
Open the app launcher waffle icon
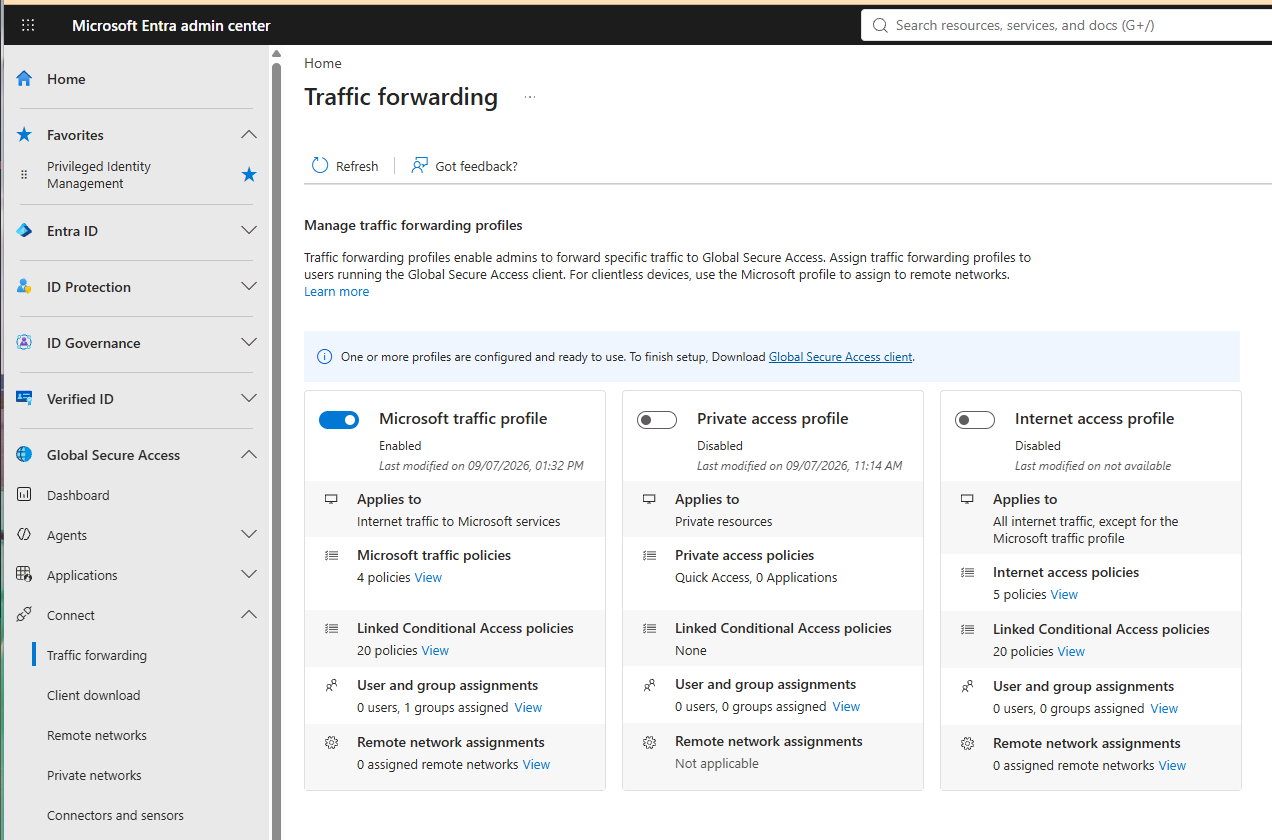[x=28, y=25]
